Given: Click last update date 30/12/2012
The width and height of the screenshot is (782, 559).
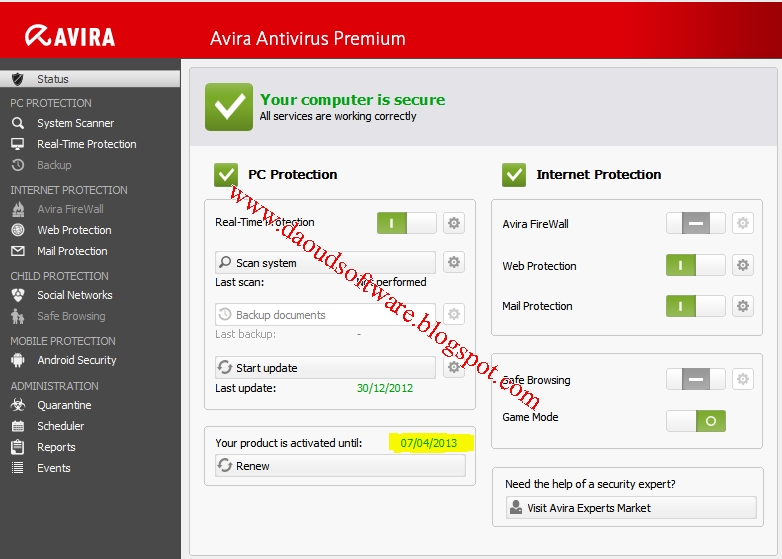Looking at the screenshot, I should click(x=385, y=388).
